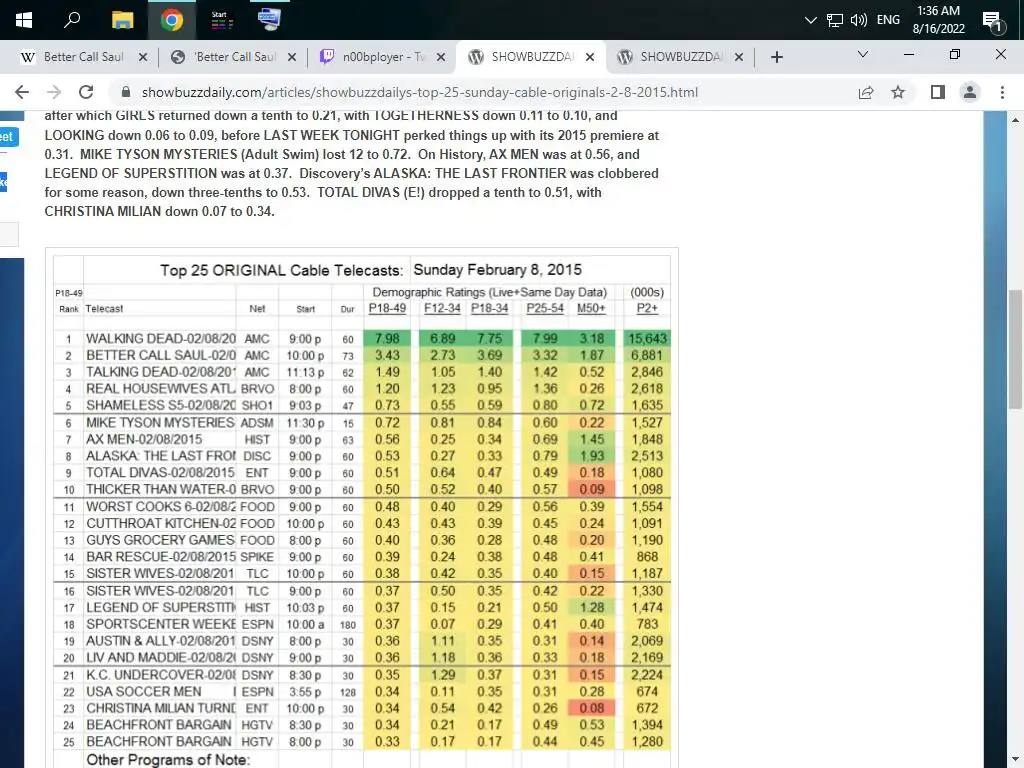Open Chrome three-dot menu
Image resolution: width=1024 pixels, height=768 pixels.
tap(1002, 92)
